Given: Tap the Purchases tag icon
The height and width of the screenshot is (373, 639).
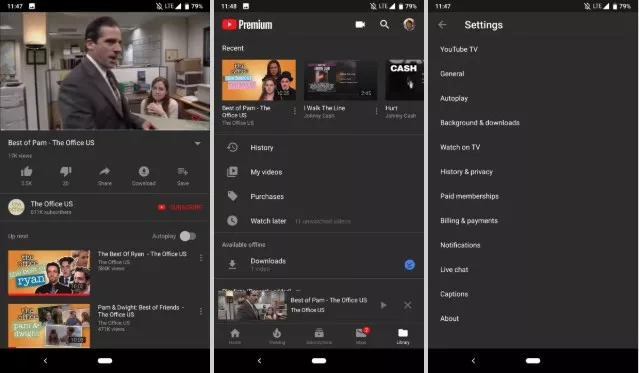Looking at the screenshot, I should point(232,196).
